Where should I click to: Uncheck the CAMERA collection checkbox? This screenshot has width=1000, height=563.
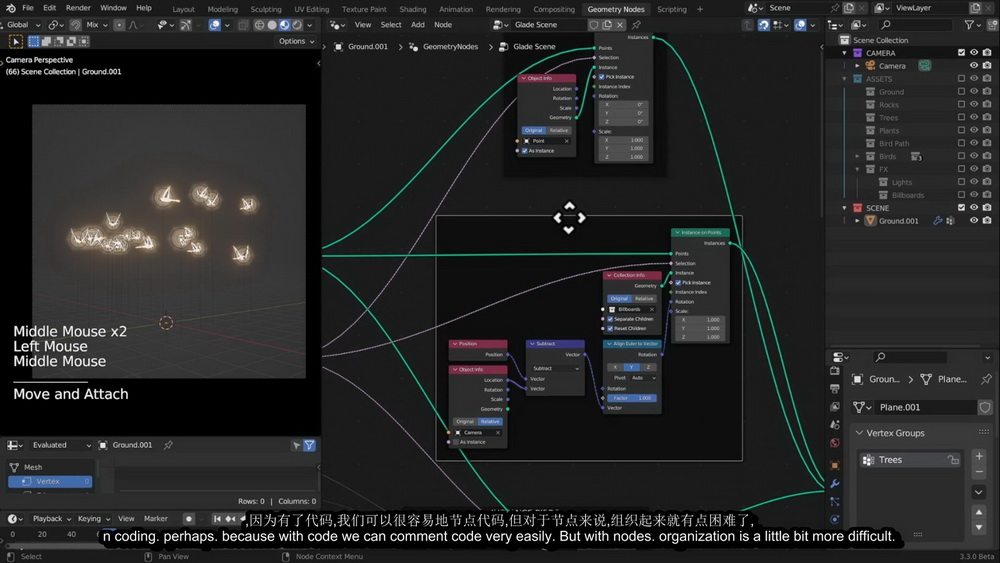click(x=961, y=53)
